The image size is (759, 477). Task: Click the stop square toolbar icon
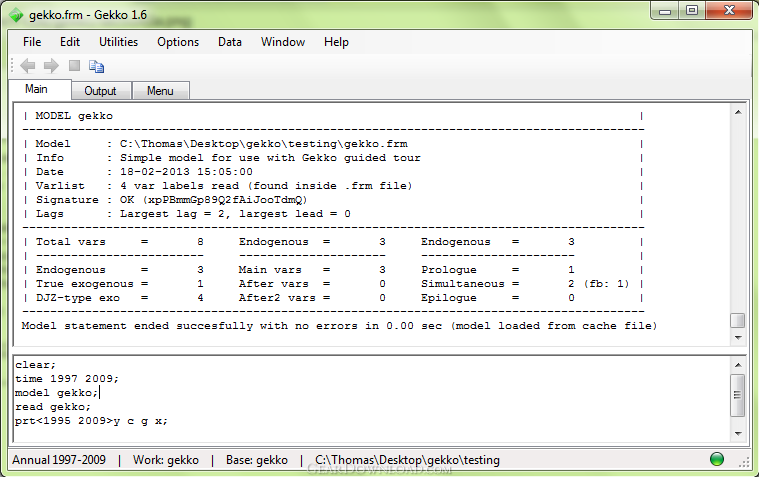pyautogui.click(x=74, y=65)
